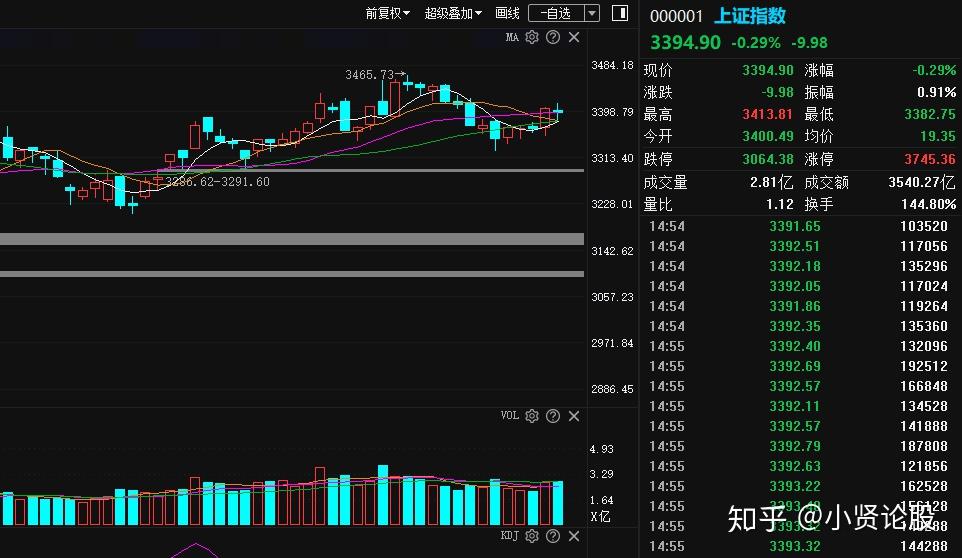
Task: Open KDJ indicator help icon
Action: 553,536
